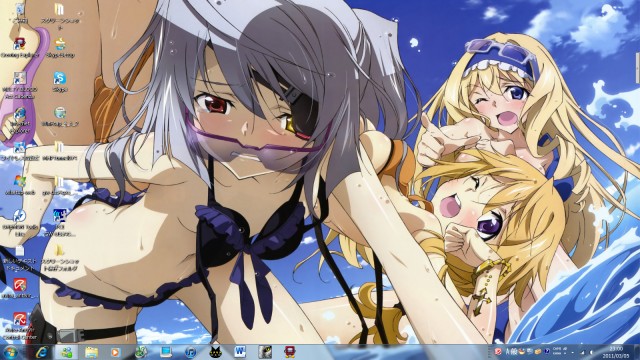Open the IME help question-mark icon
The image size is (640, 360).
point(547,351)
